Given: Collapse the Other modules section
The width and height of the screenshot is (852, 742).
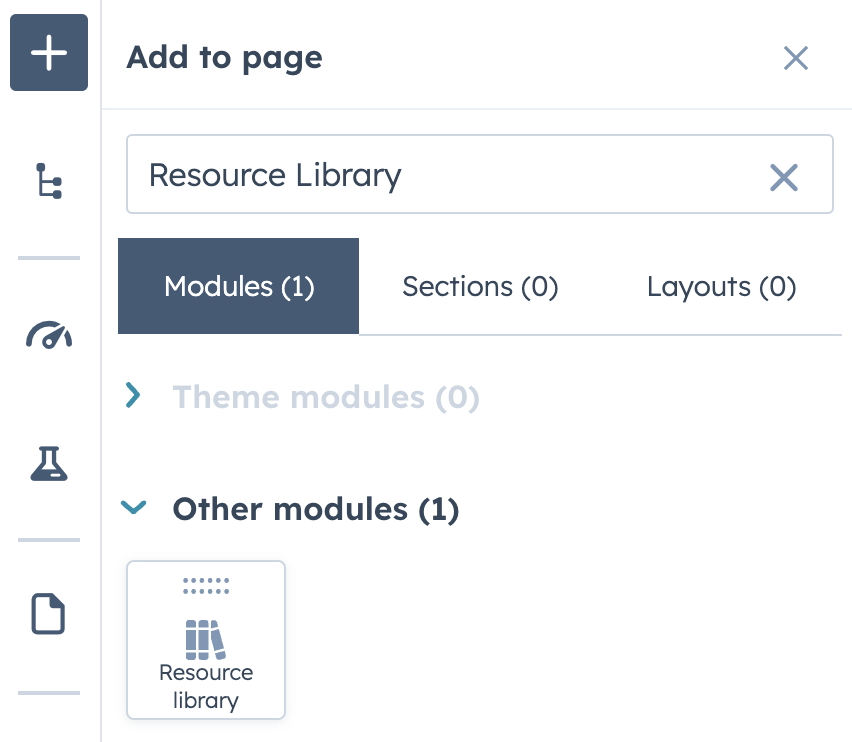Looking at the screenshot, I should click(133, 508).
